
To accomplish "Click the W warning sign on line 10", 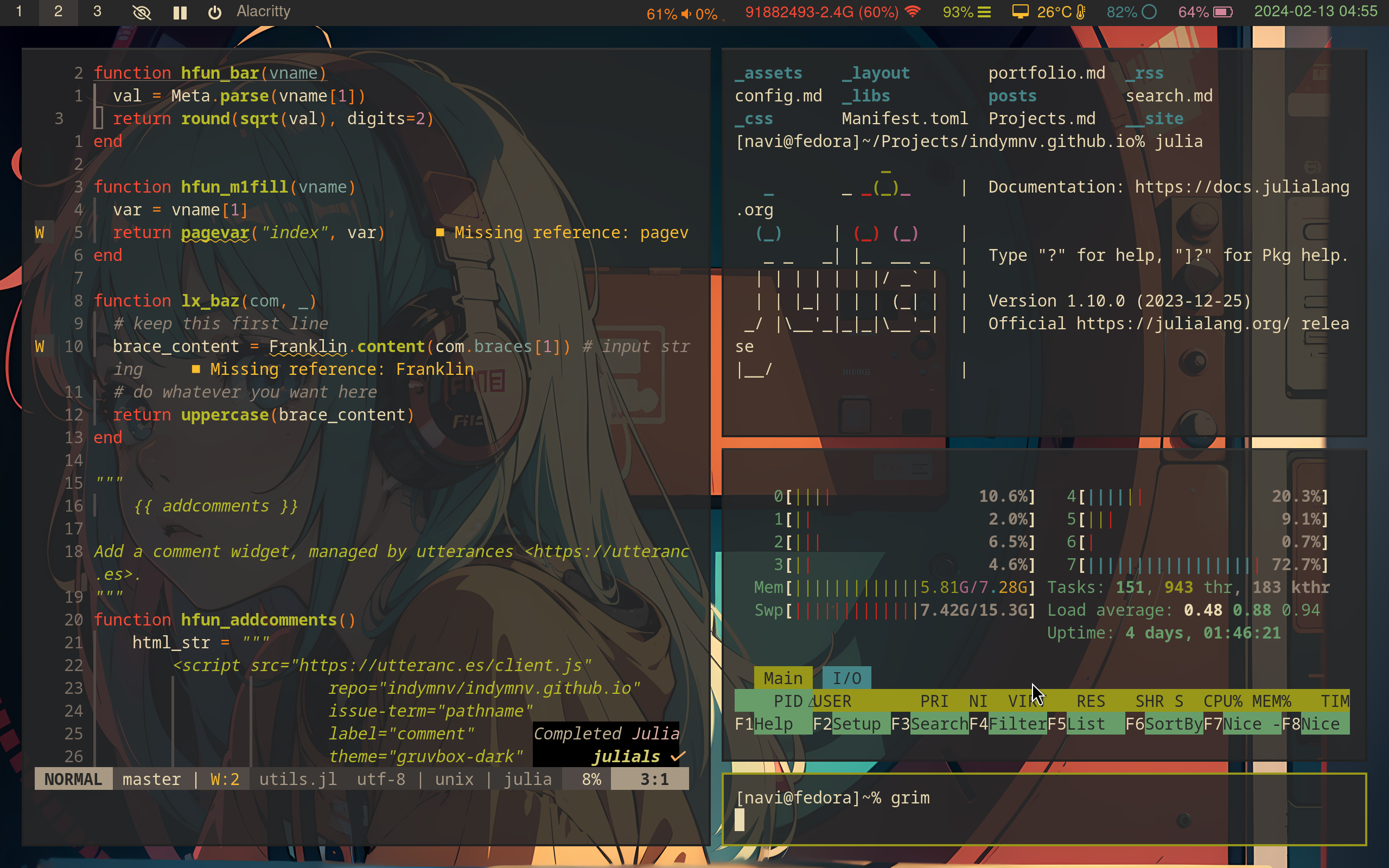I will [40, 346].
